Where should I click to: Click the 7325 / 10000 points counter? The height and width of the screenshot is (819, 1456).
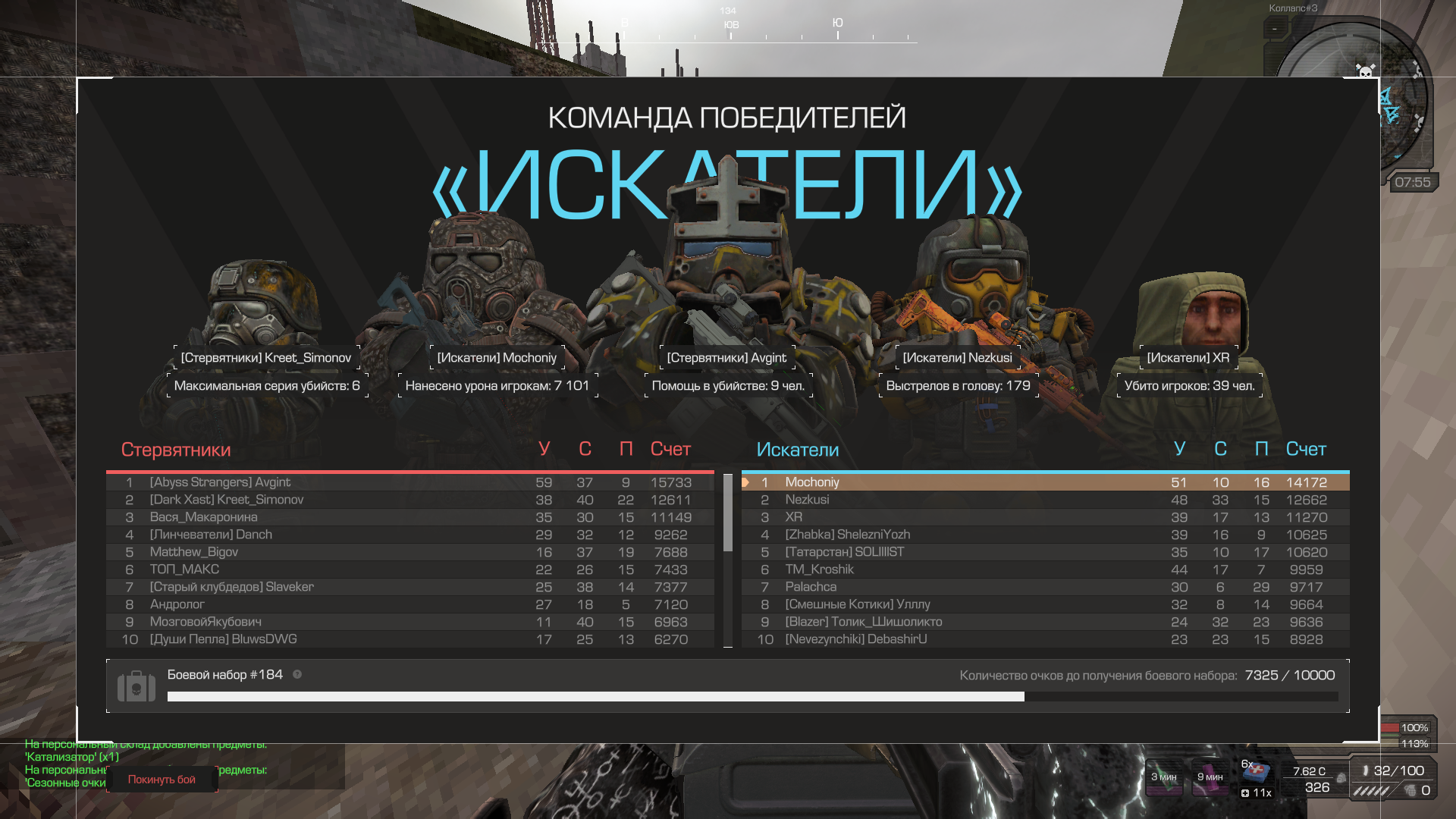point(1290,675)
